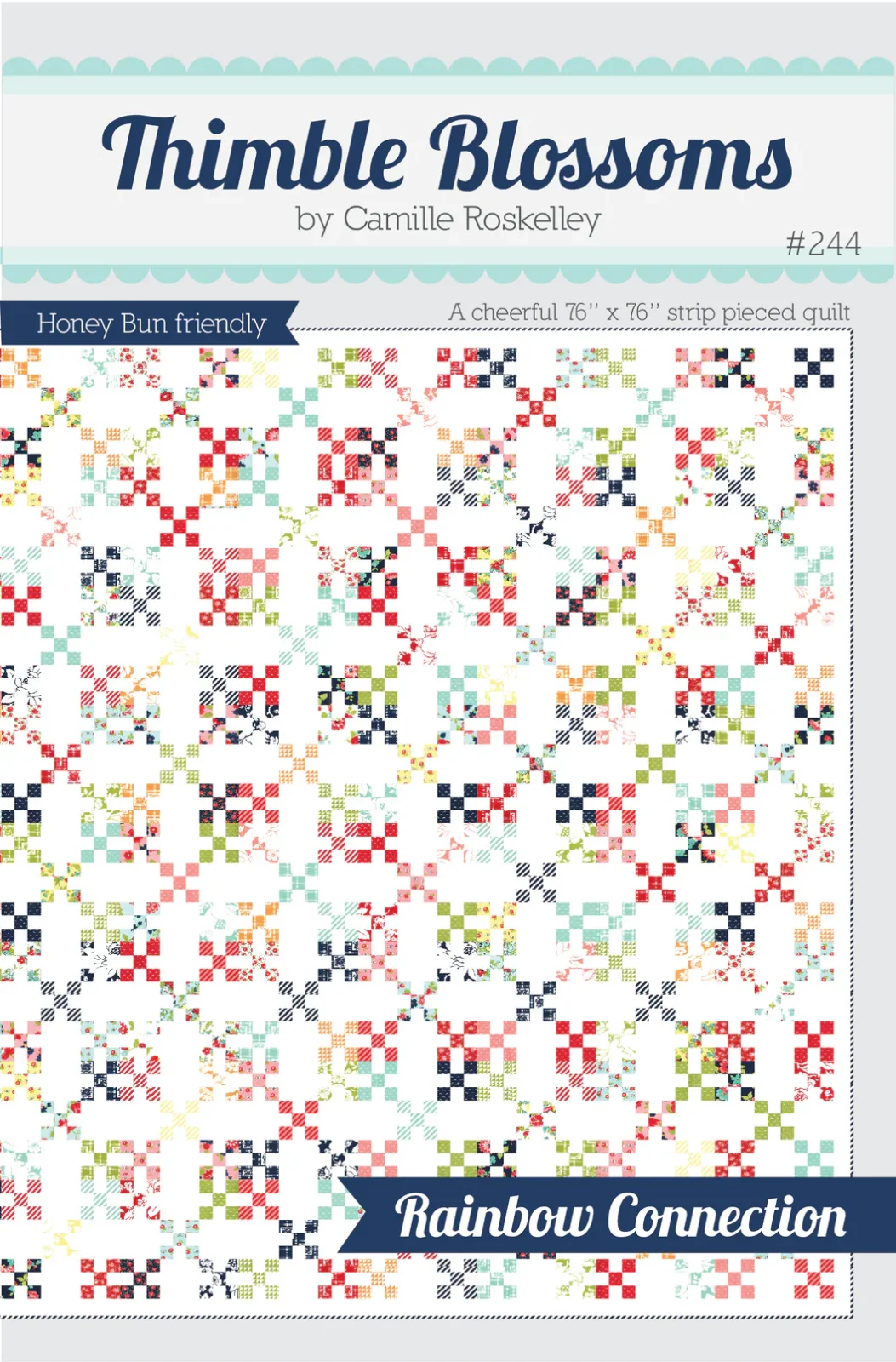This screenshot has width=896, height=1362.
Task: Click the dotted stitch line on quilt's right edge
Action: tap(853, 766)
